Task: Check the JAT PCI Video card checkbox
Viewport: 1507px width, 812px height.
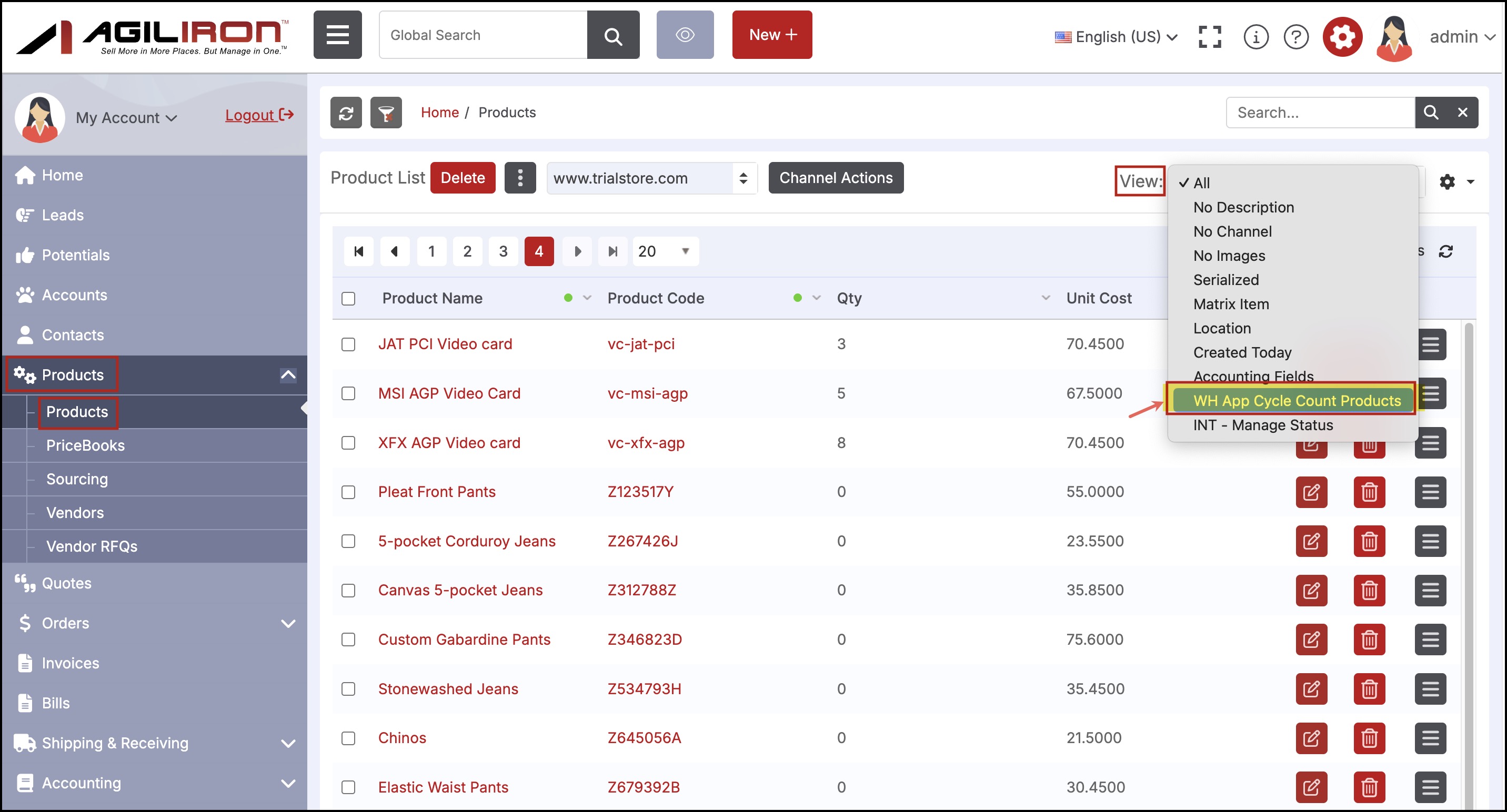Action: (x=348, y=344)
